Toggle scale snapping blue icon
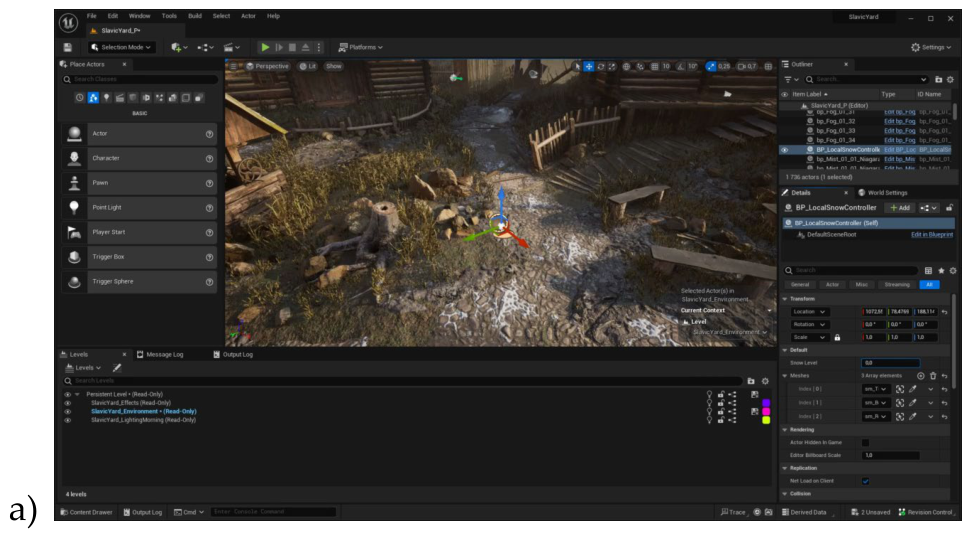This screenshot has width=970, height=535. (x=711, y=66)
